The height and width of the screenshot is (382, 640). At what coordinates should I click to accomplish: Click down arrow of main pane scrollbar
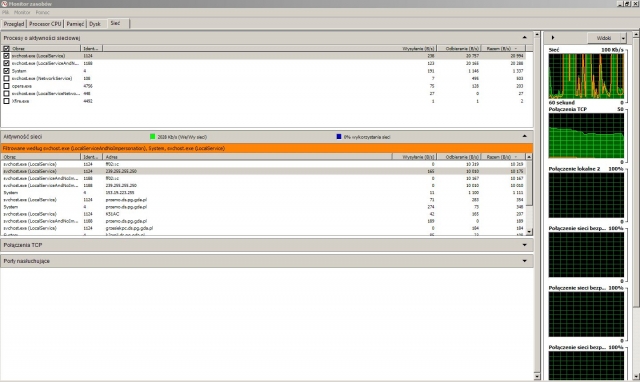[537, 376]
